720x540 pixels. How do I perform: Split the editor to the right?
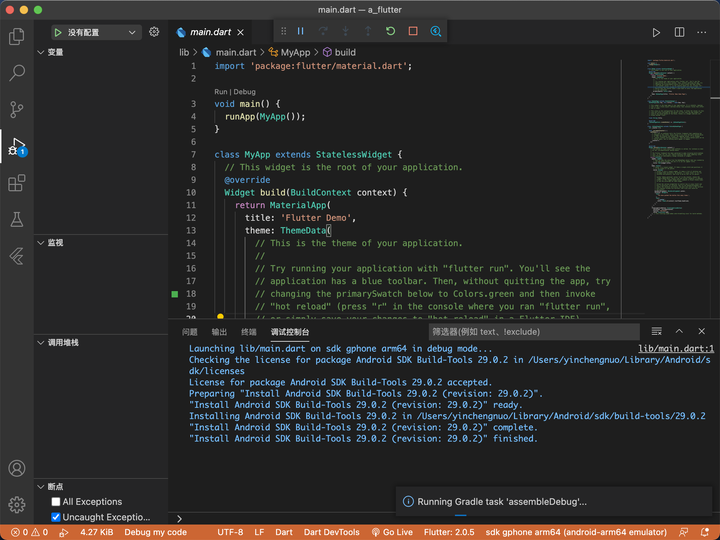point(679,32)
